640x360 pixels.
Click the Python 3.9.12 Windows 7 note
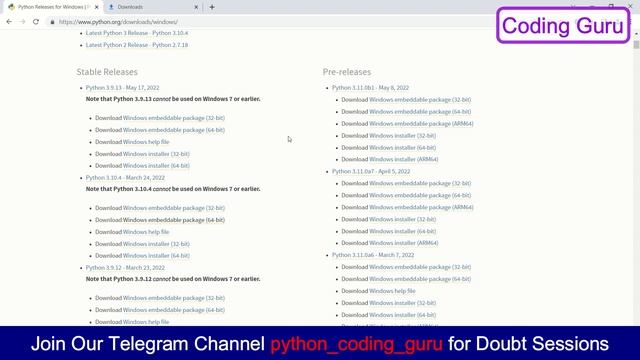[173, 279]
